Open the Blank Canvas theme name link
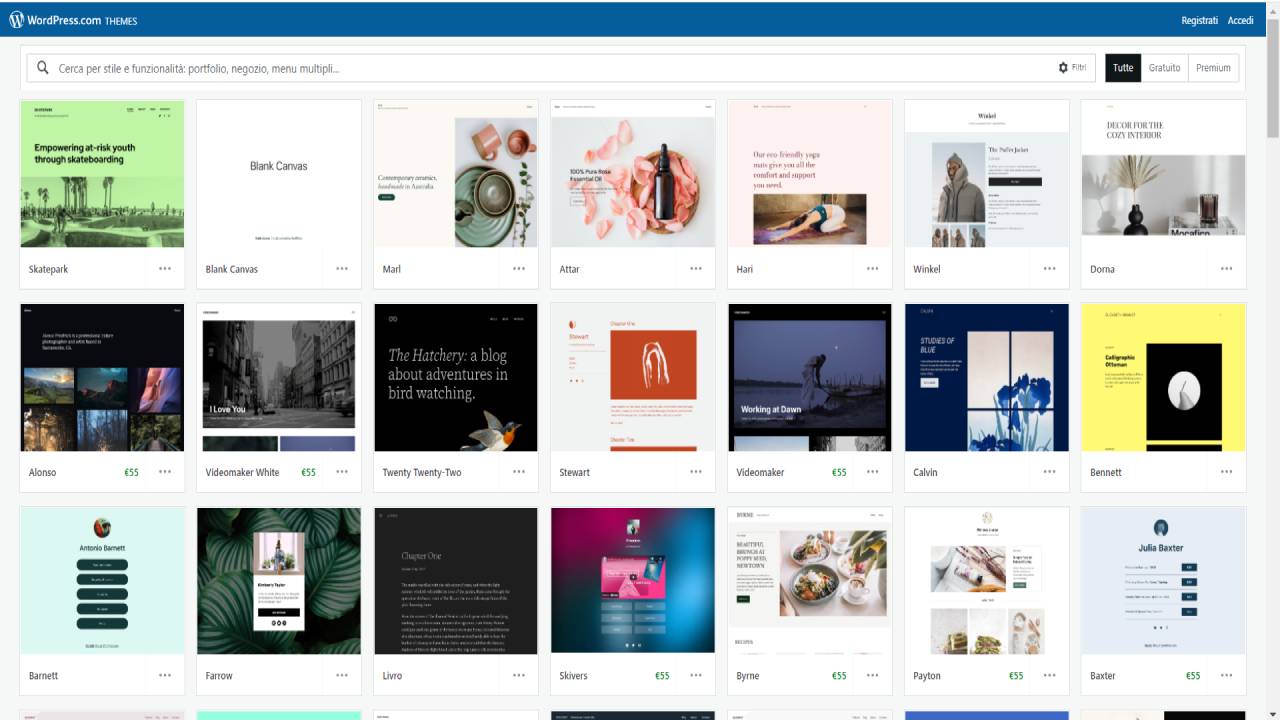 tap(231, 269)
